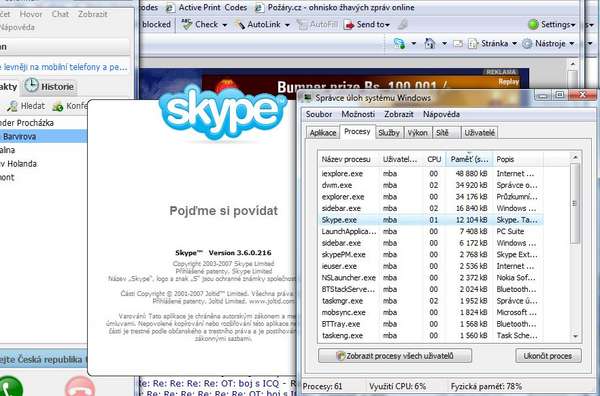
Task: Click red hang up button in Skype
Action: coord(80,386)
